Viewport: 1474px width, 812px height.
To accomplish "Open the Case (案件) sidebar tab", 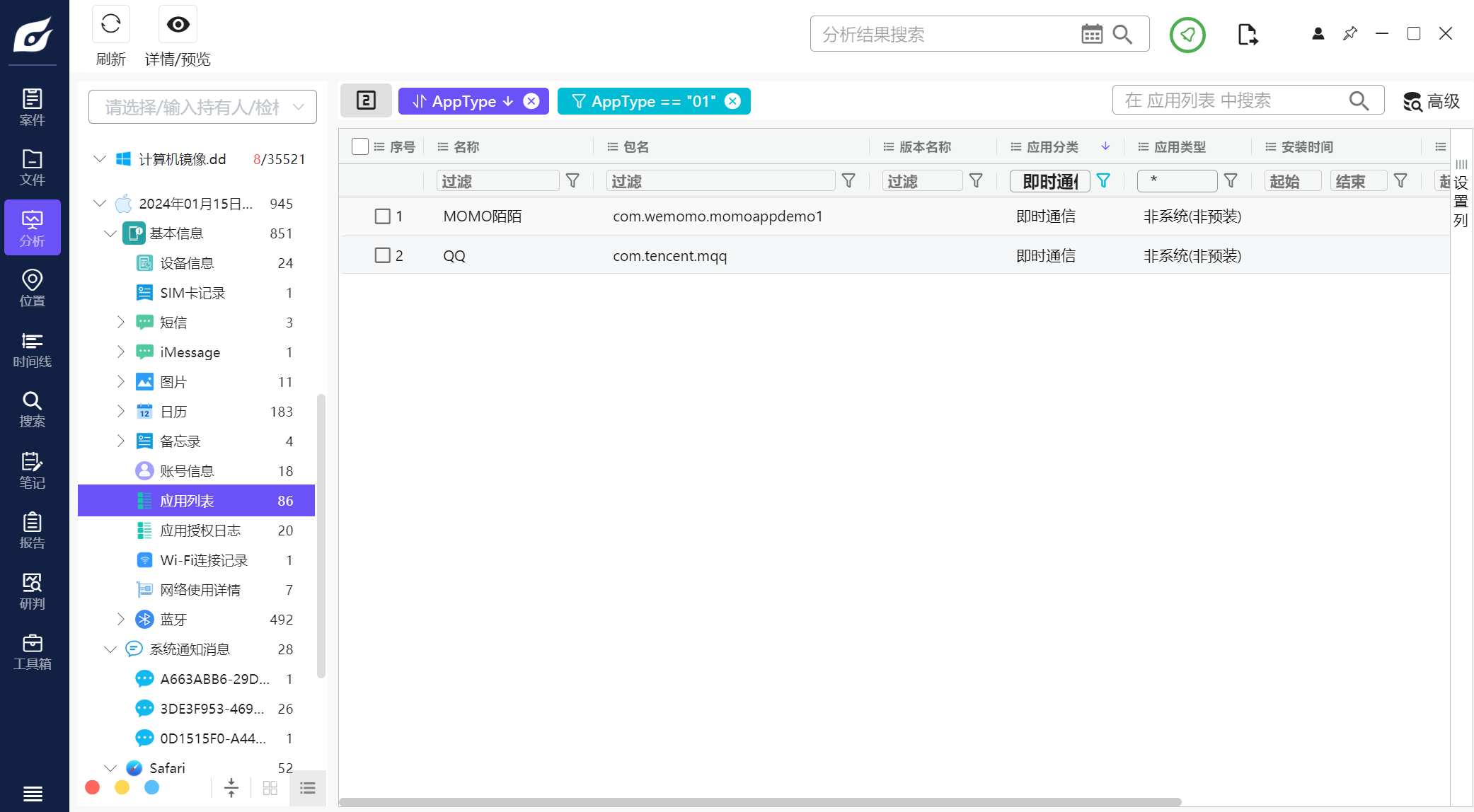I will (x=32, y=107).
